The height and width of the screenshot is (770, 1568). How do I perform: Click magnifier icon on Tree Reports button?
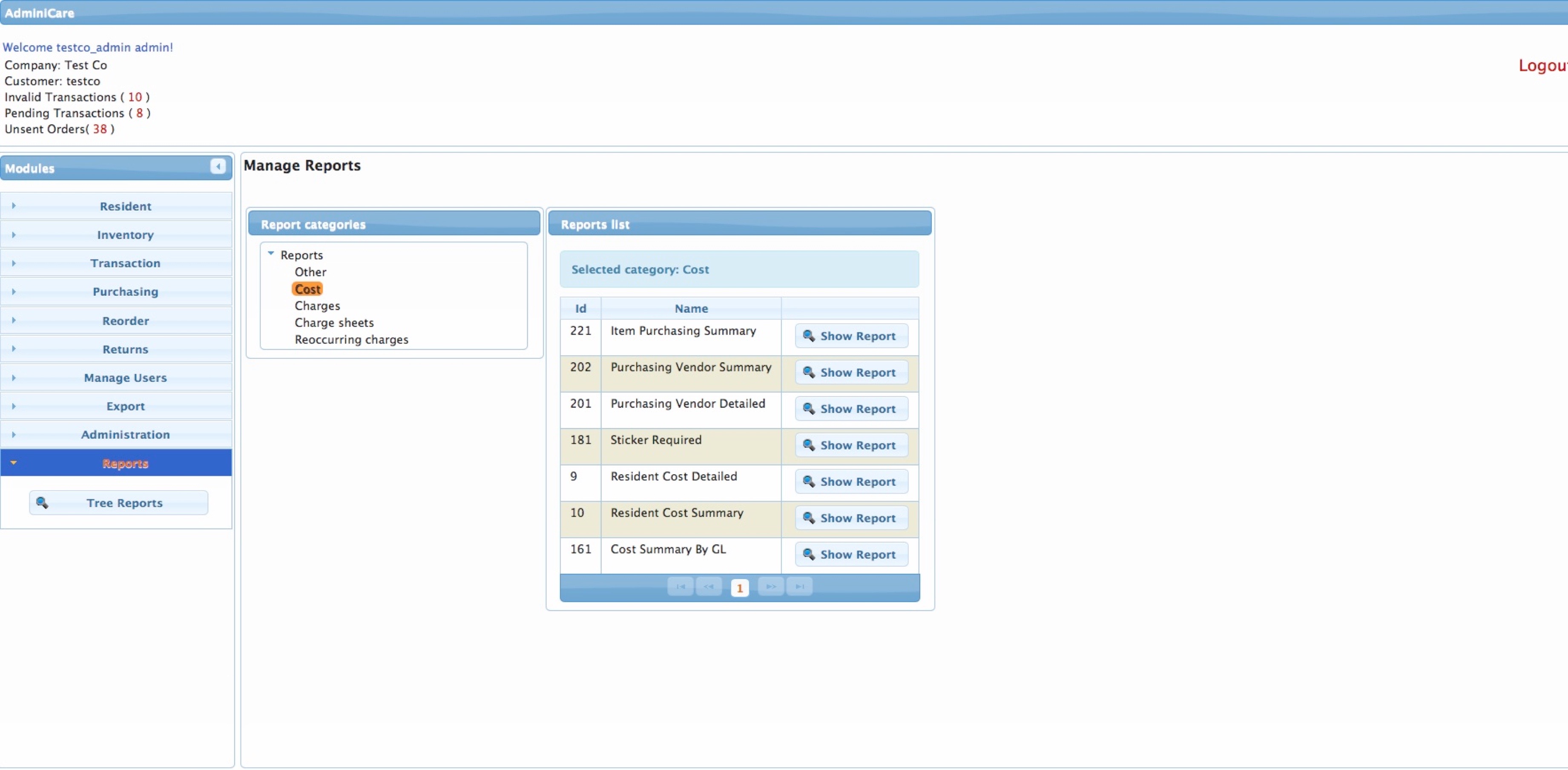[42, 502]
